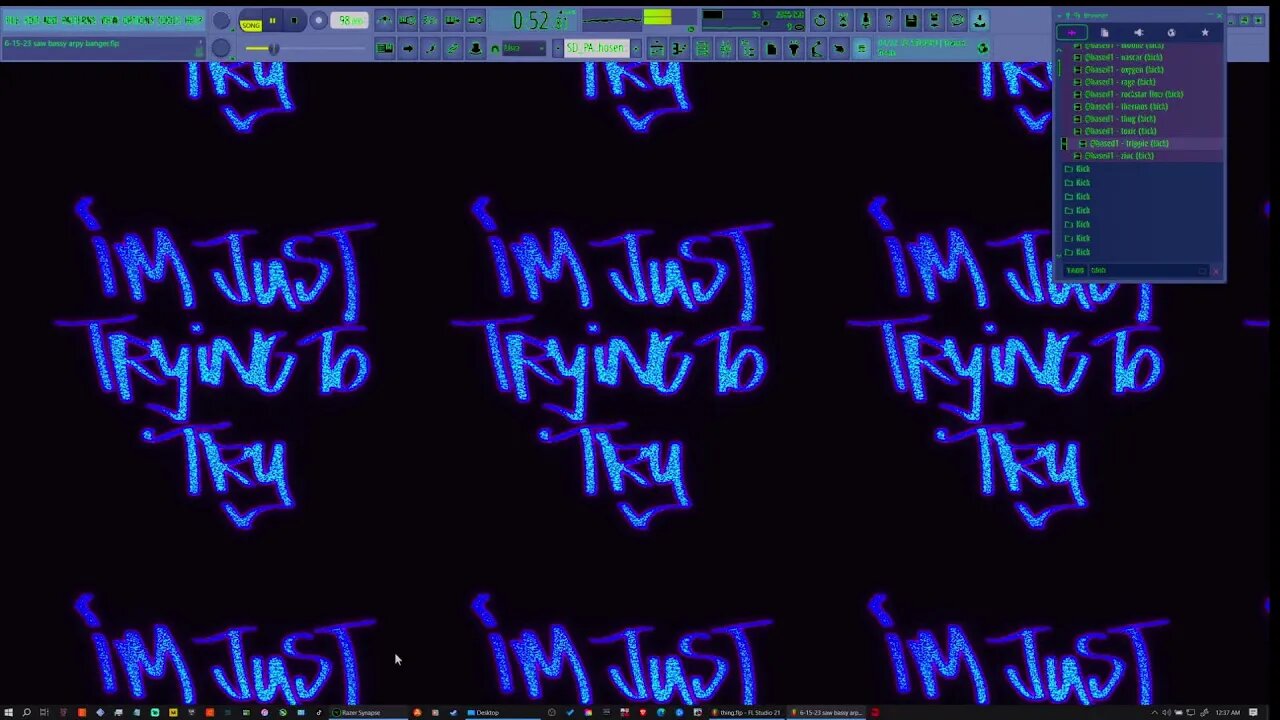Toggle the auto-scroll arrow icon
The image size is (1280, 720).
(407, 48)
